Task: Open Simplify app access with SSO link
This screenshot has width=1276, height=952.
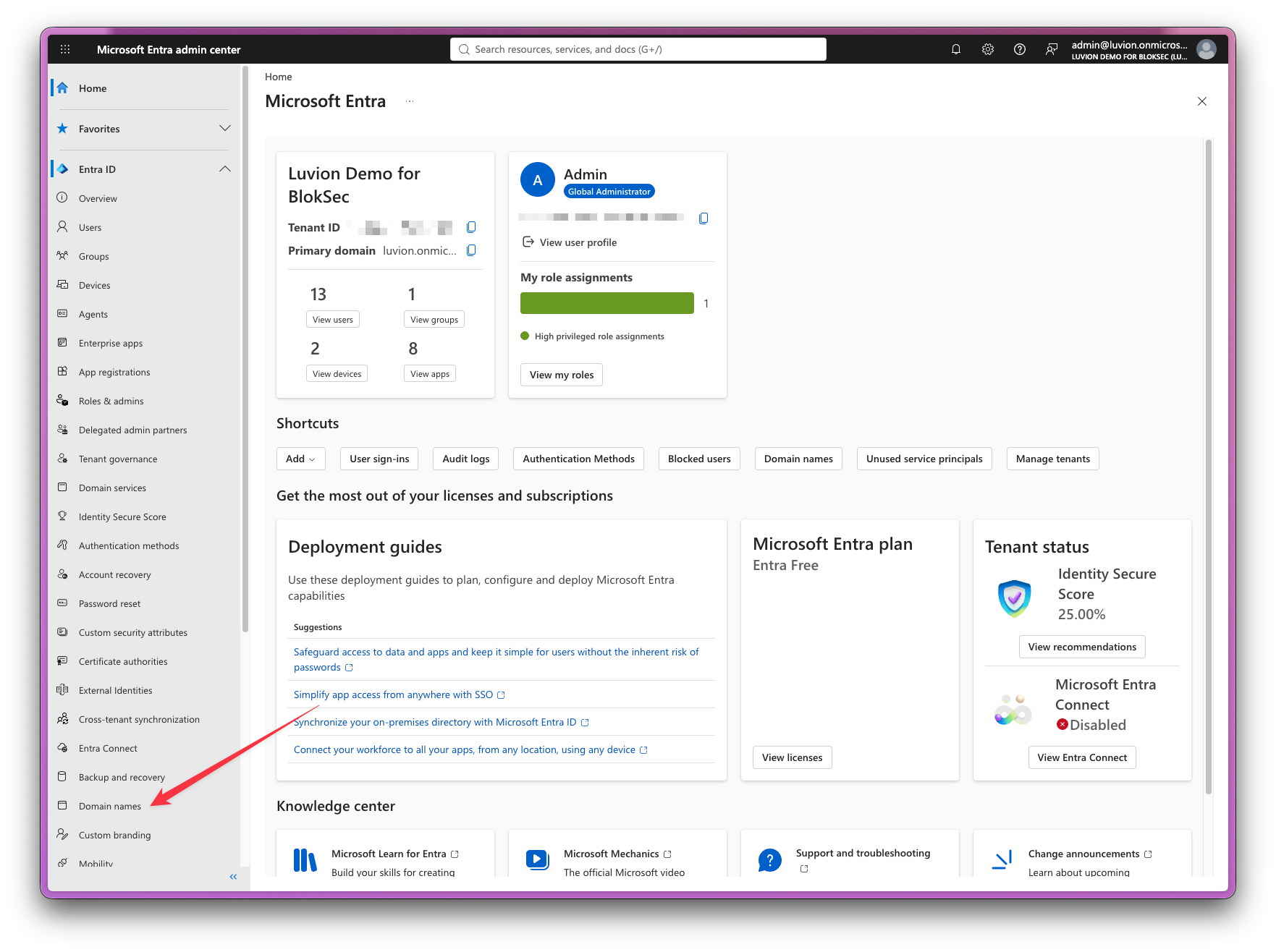Action: pos(400,694)
